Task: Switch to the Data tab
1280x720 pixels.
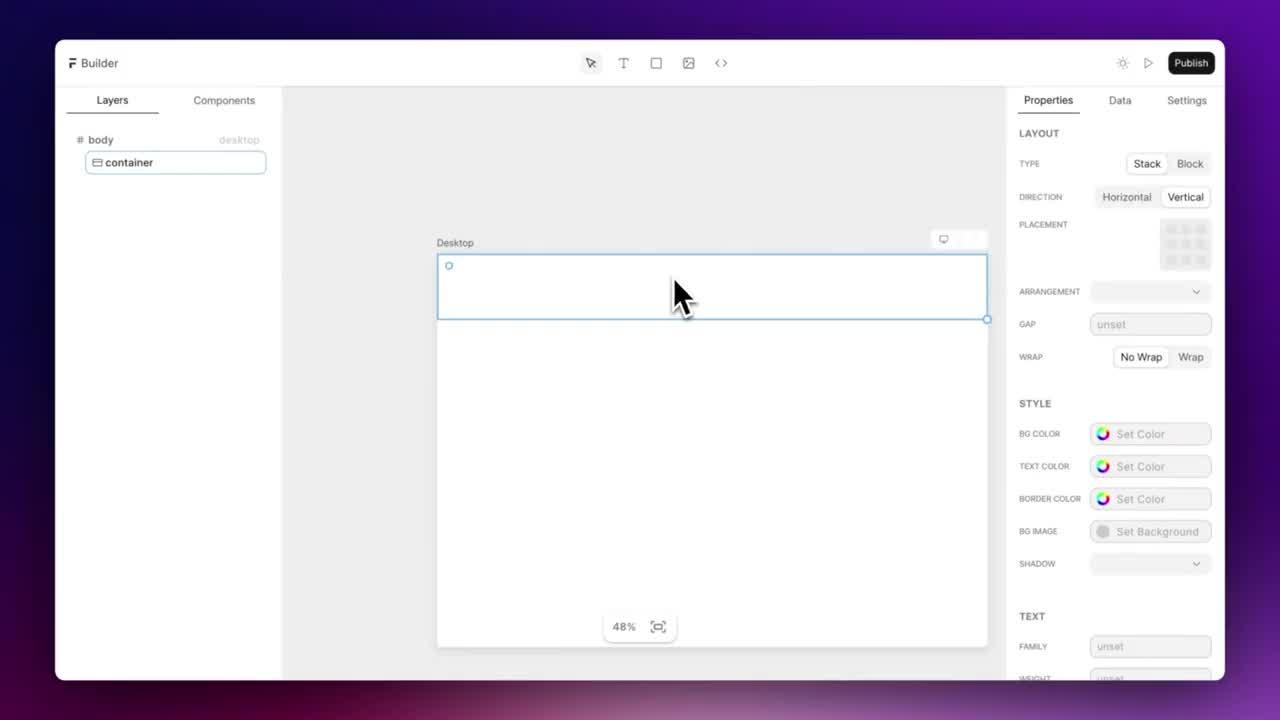Action: (1120, 100)
